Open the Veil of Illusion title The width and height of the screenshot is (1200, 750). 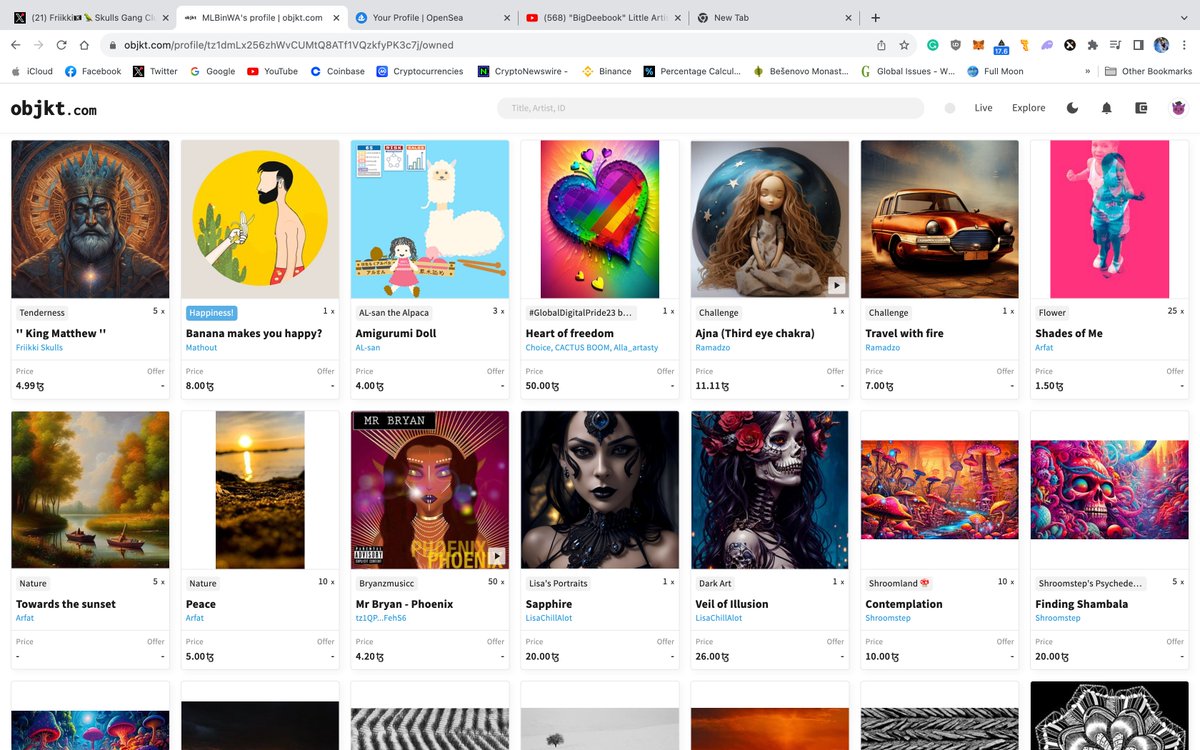732,604
